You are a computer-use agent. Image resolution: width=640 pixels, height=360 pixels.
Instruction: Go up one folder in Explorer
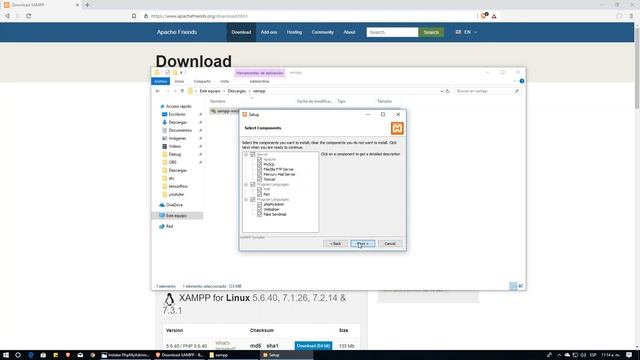coord(182,91)
